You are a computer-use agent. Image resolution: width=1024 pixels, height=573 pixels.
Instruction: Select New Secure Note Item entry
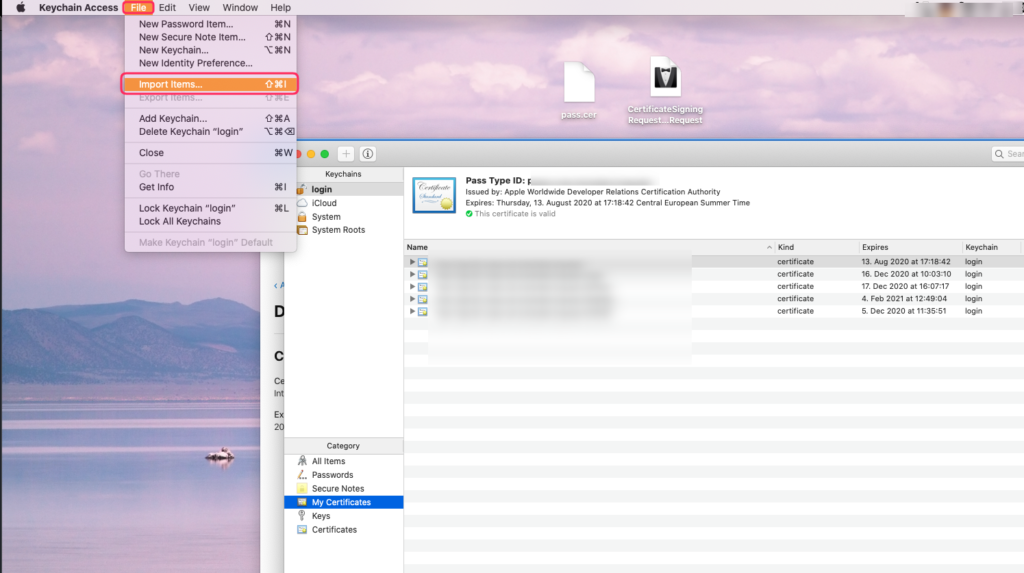pyautogui.click(x=210, y=37)
